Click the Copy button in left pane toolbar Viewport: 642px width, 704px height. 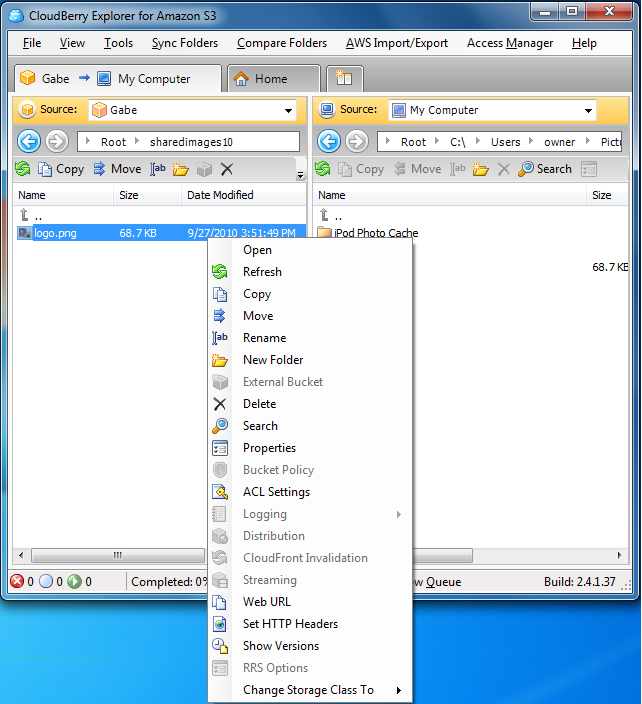tap(61, 169)
